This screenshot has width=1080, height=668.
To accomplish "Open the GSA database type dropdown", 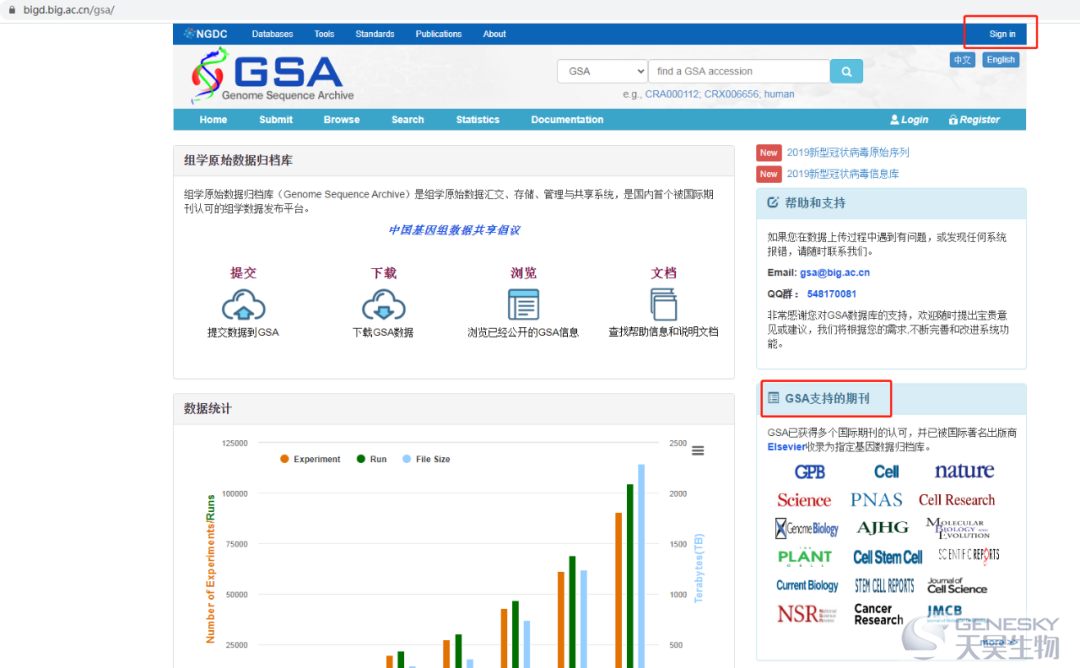I will (602, 72).
